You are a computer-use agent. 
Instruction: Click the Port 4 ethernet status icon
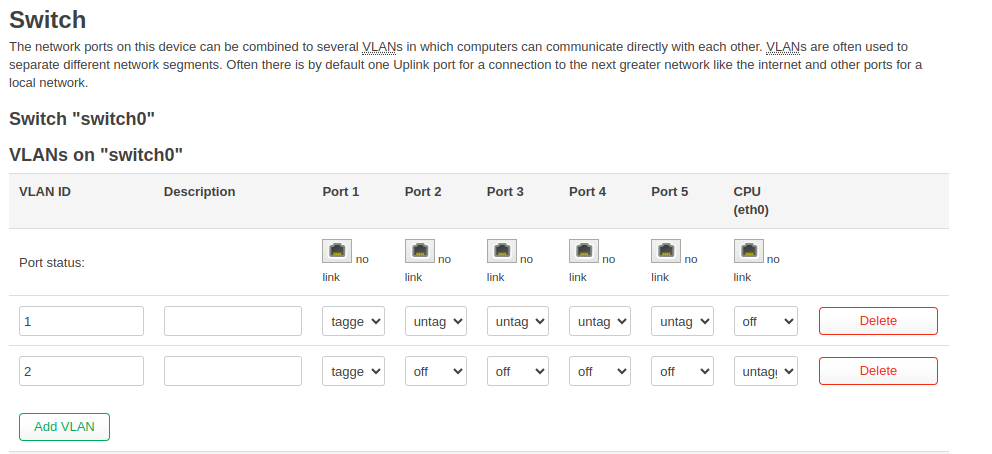584,251
